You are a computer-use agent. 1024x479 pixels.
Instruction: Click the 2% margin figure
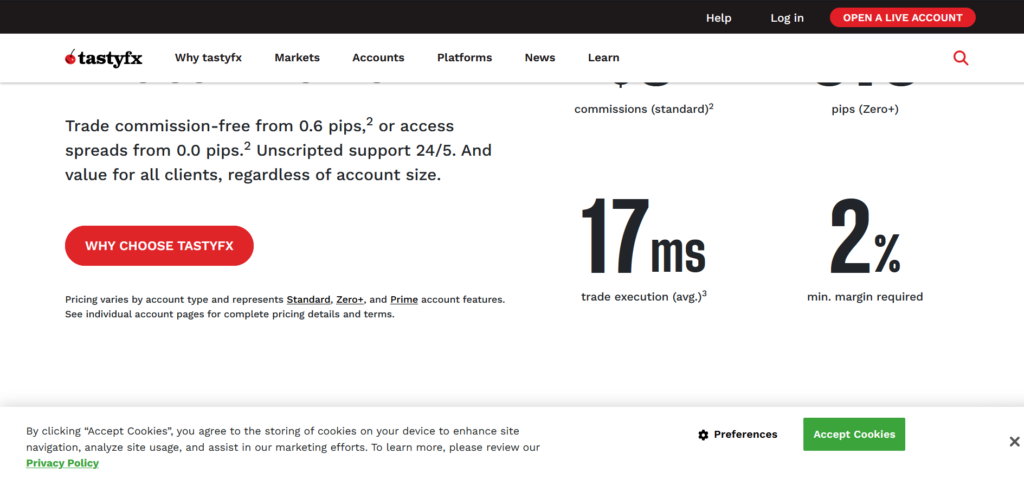tap(865, 236)
